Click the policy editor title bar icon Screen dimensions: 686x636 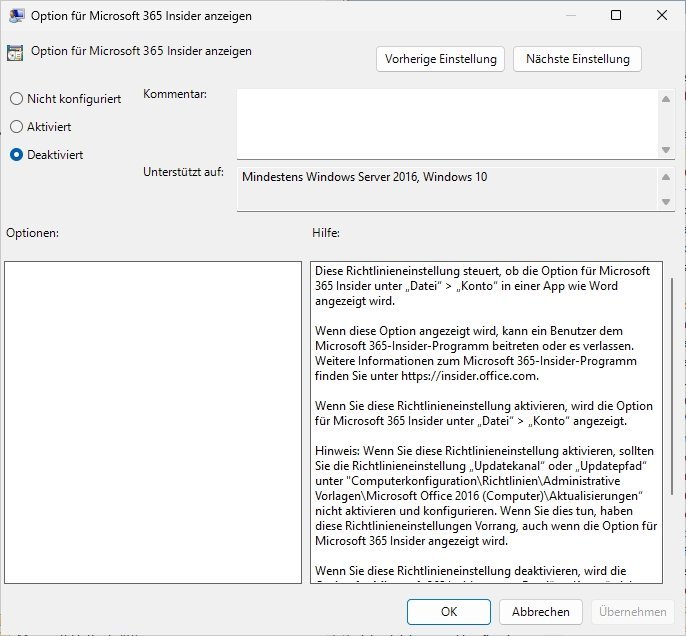[x=17, y=16]
